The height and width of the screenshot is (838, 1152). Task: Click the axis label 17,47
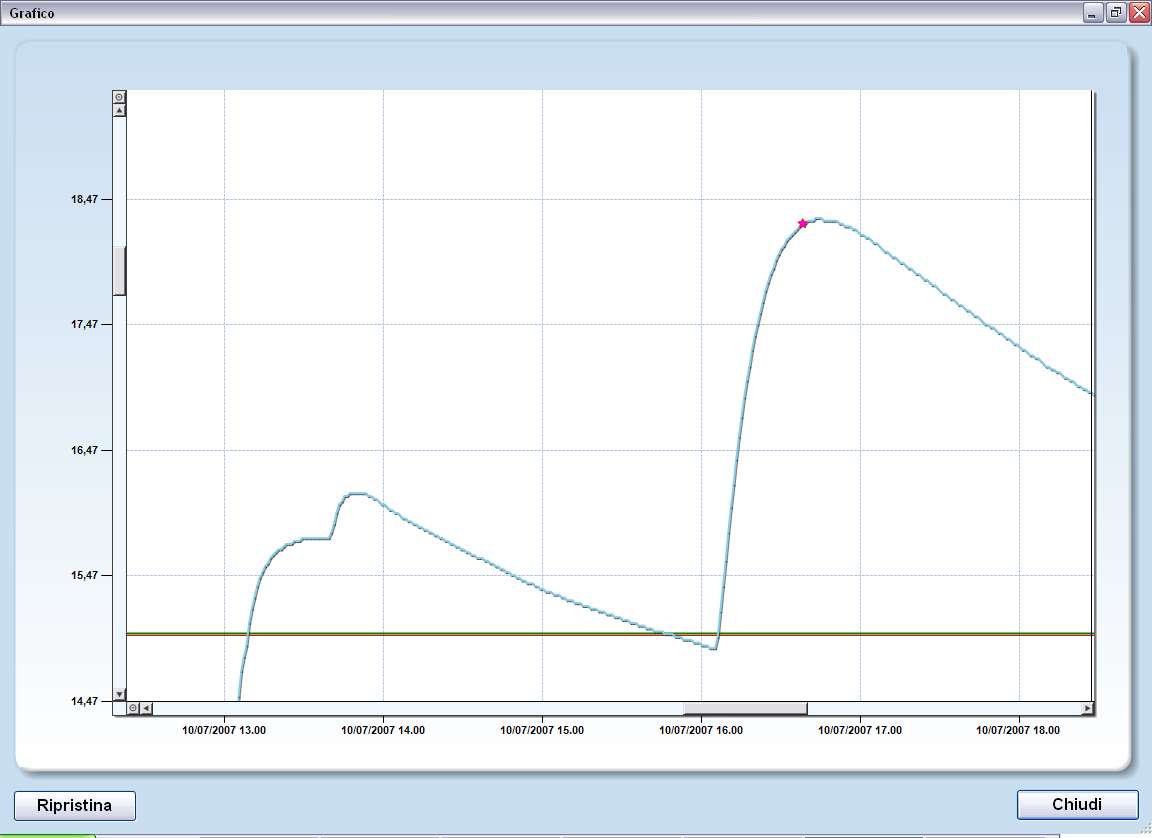tap(84, 324)
